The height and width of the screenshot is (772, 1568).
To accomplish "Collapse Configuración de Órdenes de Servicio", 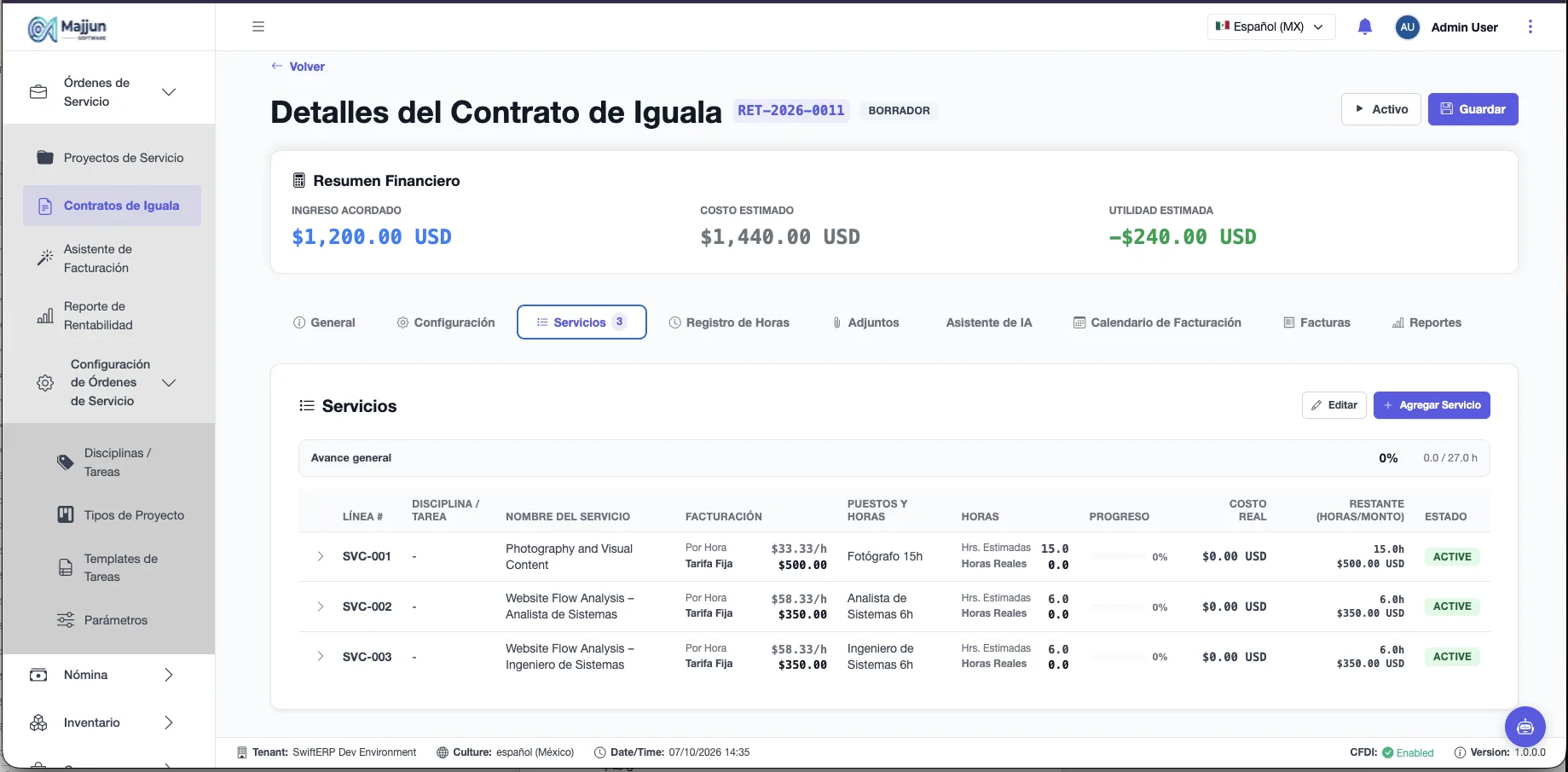I will tap(169, 382).
